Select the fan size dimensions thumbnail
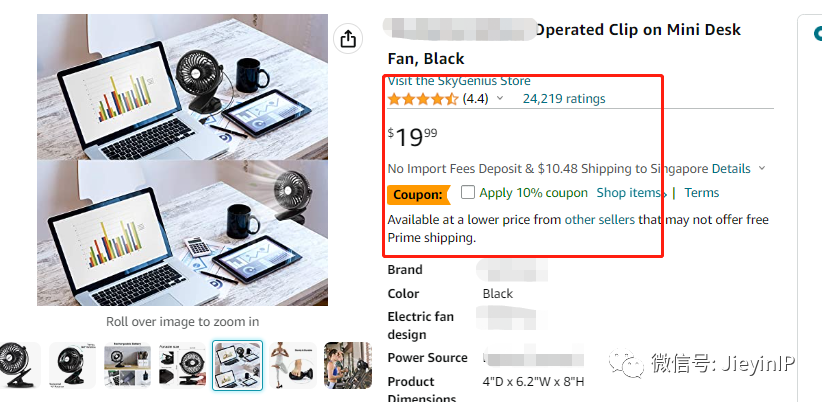This screenshot has height=402, width=822. click(x=183, y=366)
